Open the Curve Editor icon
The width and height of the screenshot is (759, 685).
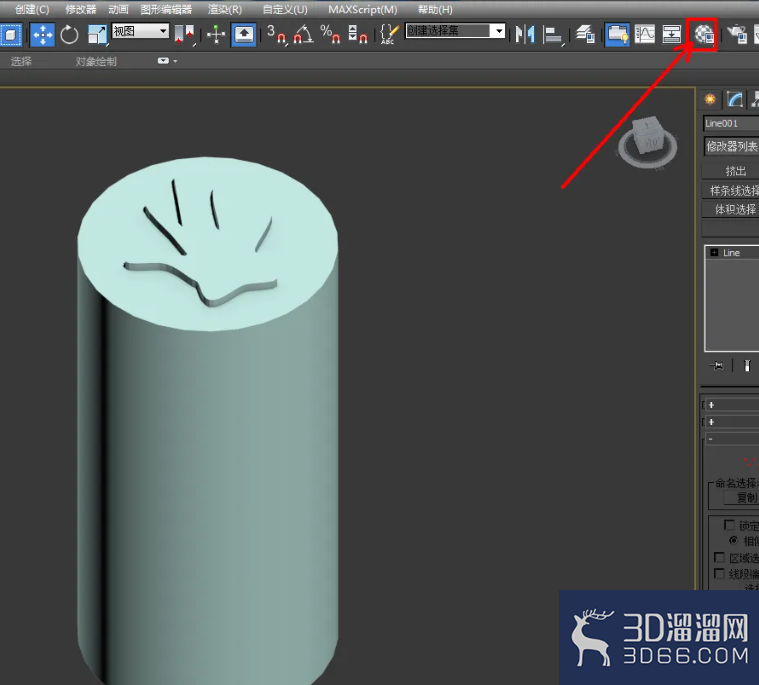(645, 34)
